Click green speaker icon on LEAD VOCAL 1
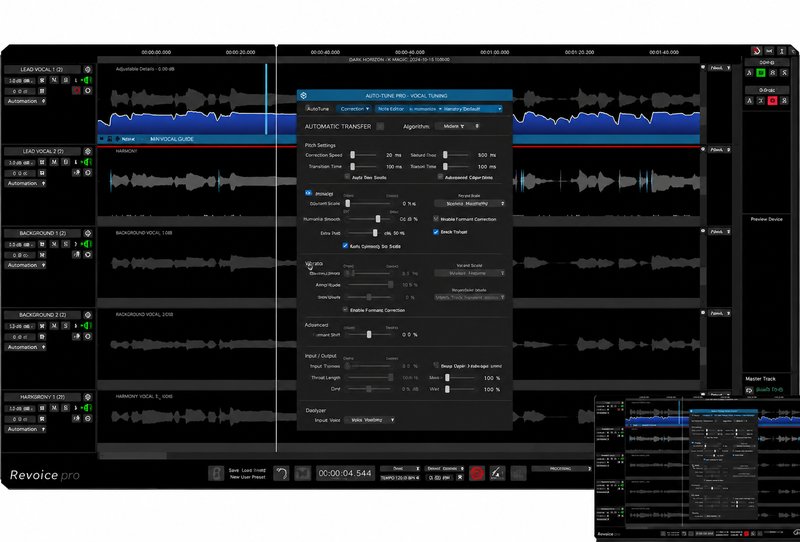Viewport: 800px width, 542px height. pos(88,80)
